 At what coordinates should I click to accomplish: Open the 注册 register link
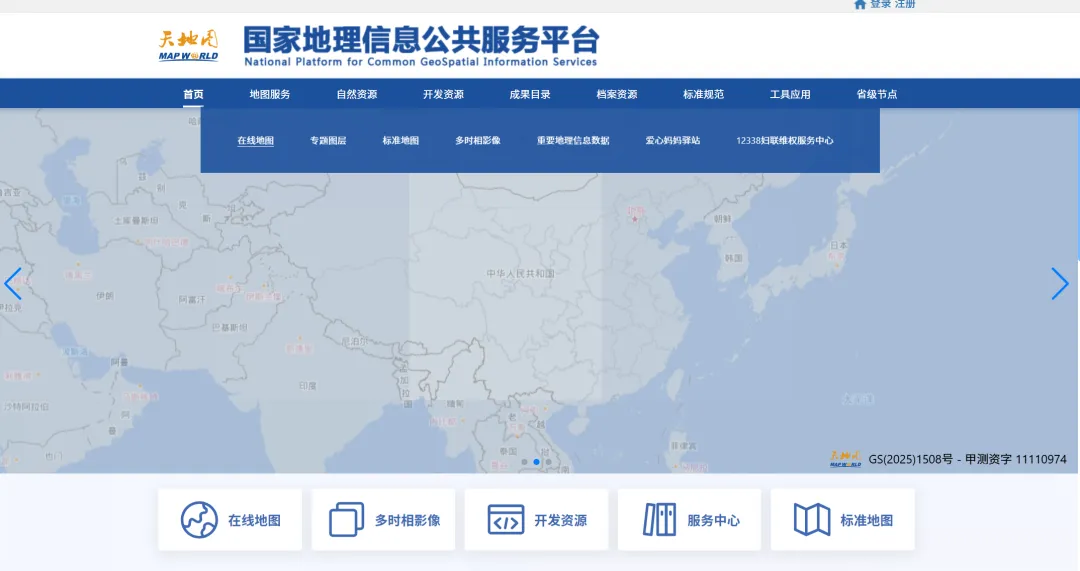coord(905,4)
